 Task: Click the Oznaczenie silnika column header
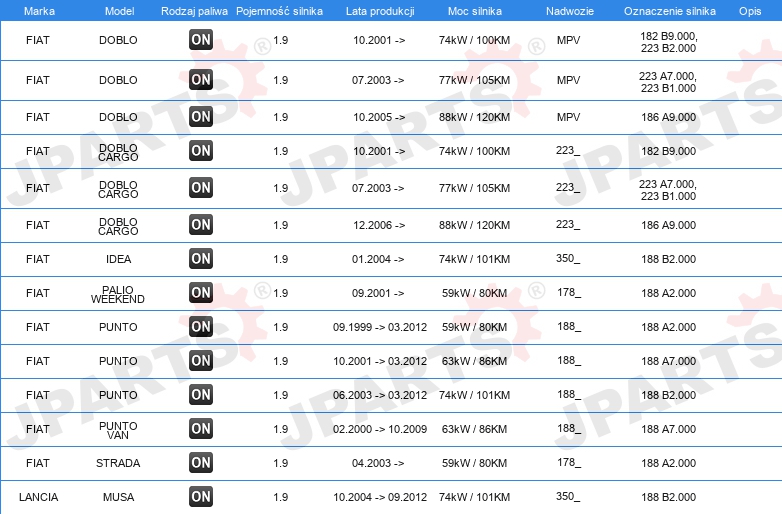tap(670, 11)
